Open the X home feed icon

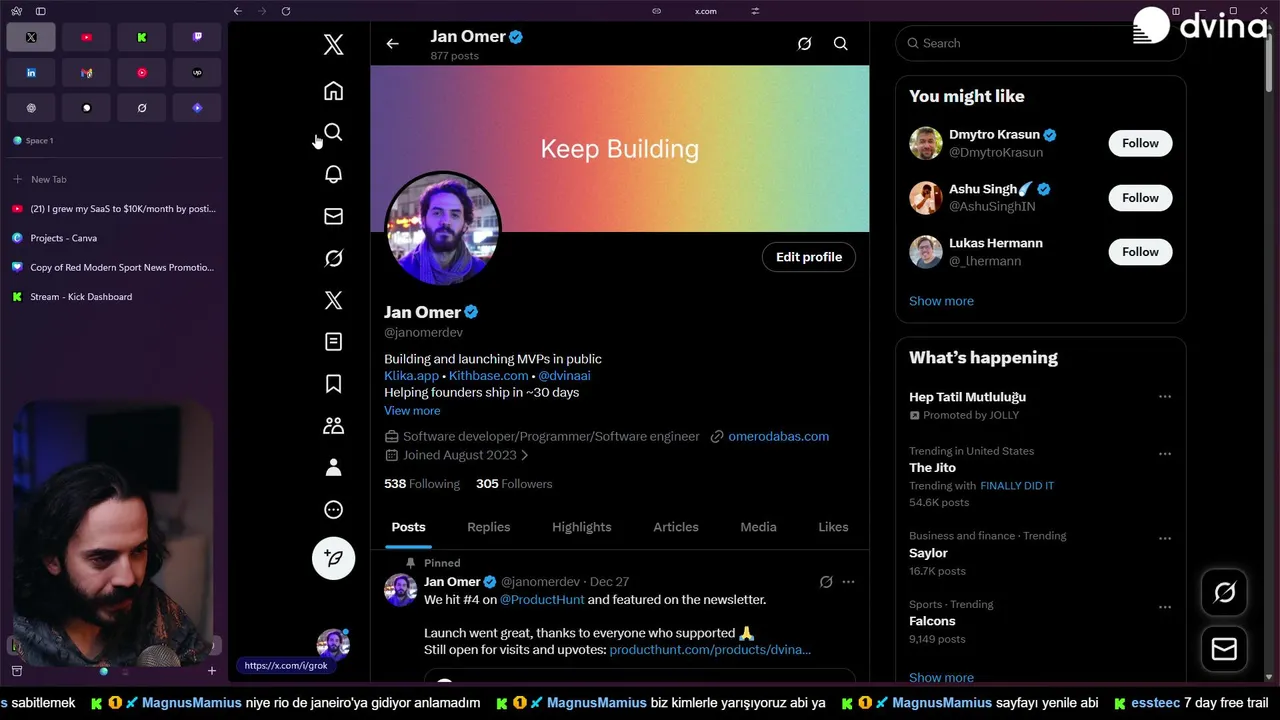(334, 91)
